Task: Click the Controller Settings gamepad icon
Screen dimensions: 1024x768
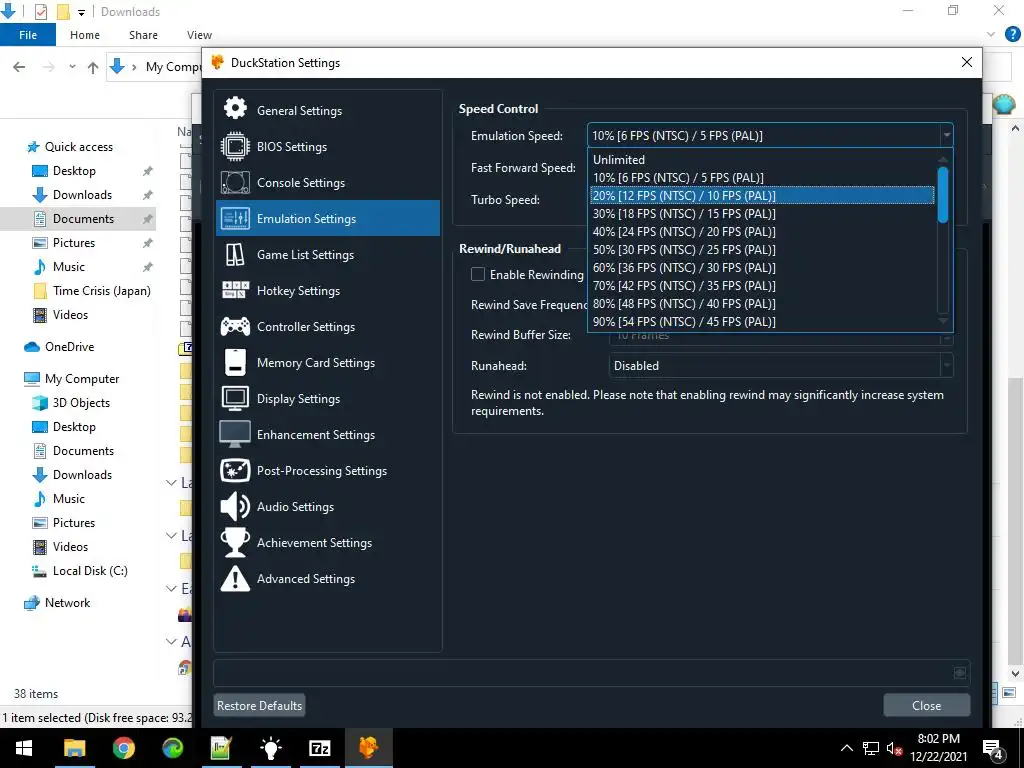Action: [x=235, y=327]
